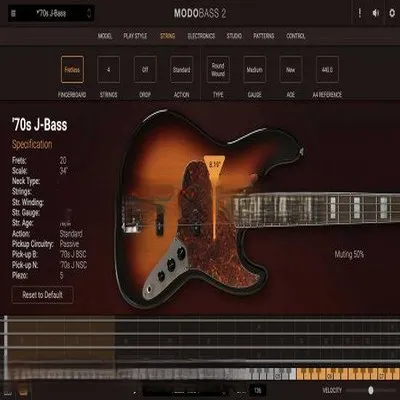Screen dimensions: 400x400
Task: Click the Pick-up N: '70s J NSC value
Action: pyautogui.click(x=73, y=265)
